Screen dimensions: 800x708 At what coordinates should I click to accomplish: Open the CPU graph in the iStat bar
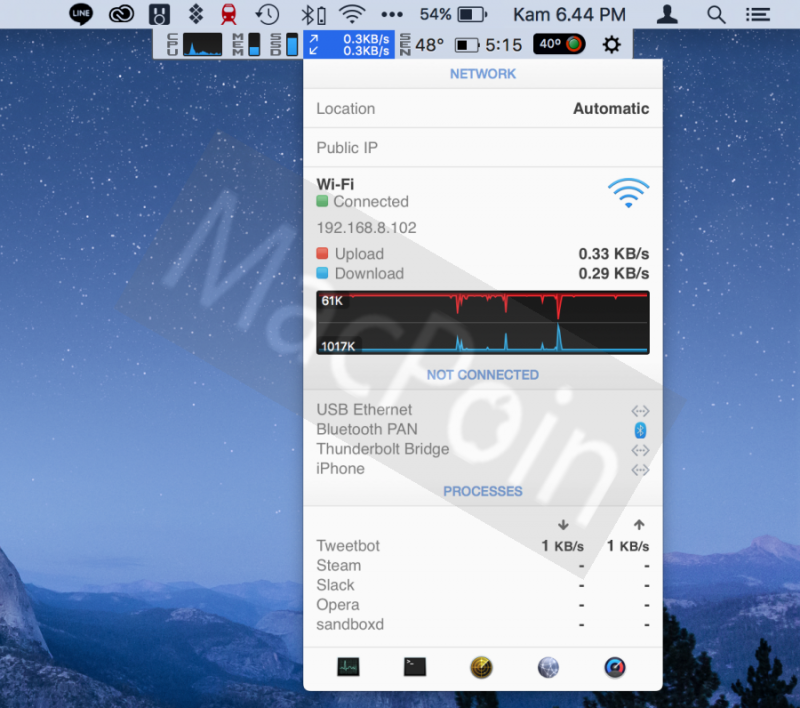point(202,44)
